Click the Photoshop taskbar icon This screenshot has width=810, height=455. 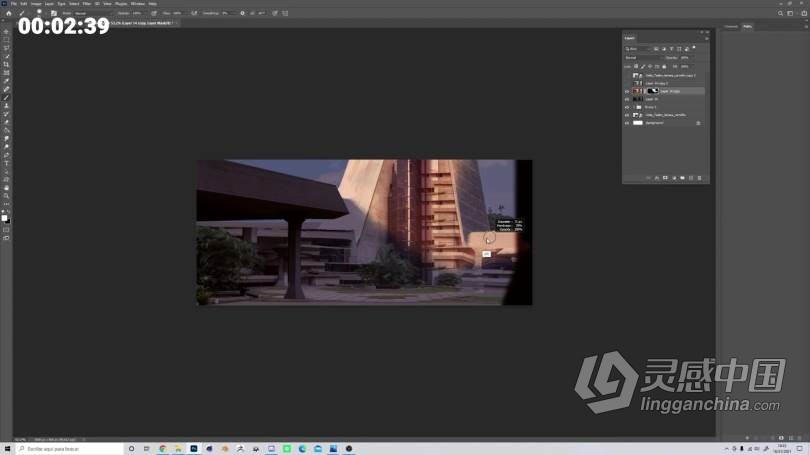(x=194, y=449)
